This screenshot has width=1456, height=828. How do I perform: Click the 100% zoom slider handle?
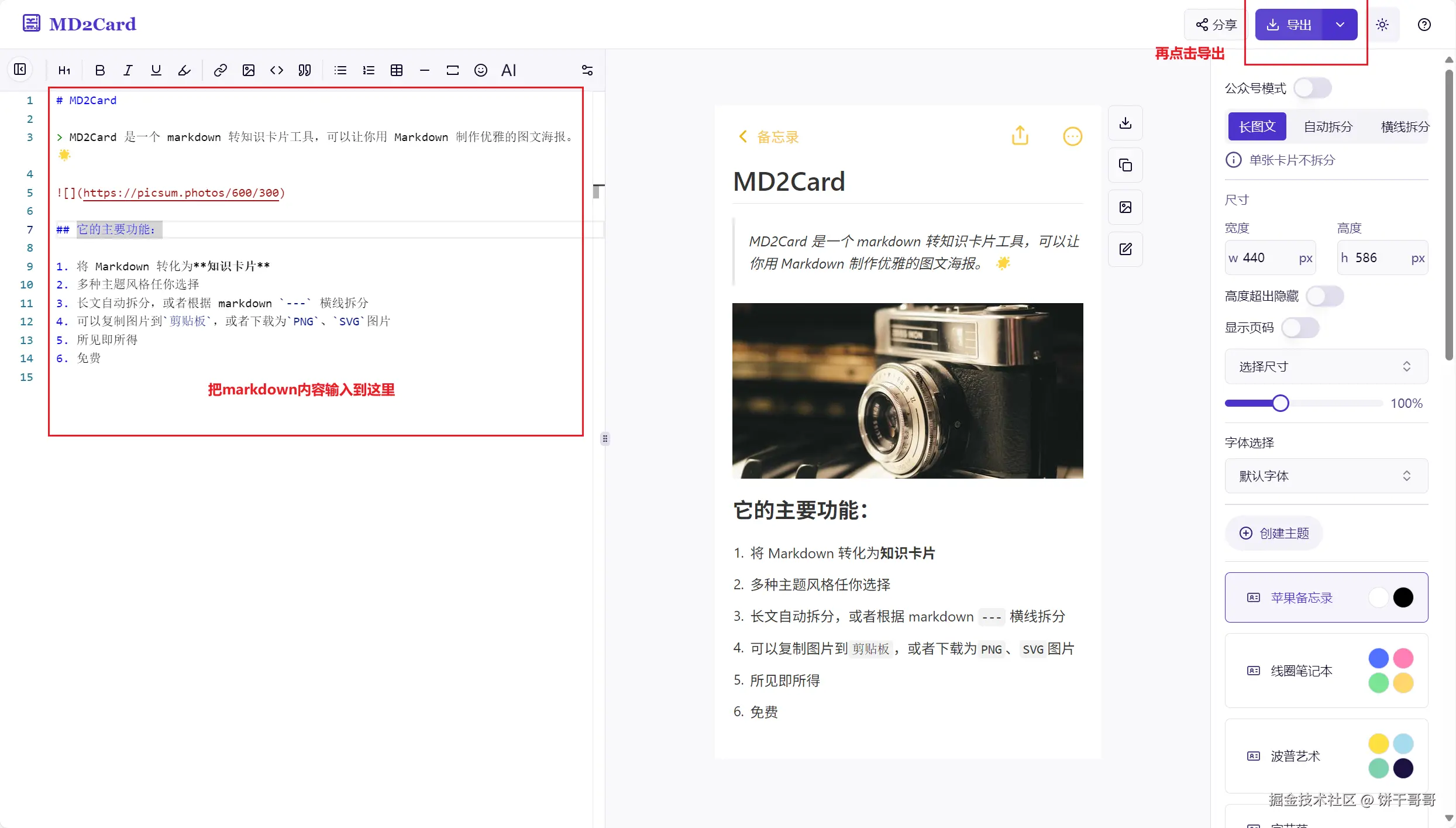click(1280, 403)
